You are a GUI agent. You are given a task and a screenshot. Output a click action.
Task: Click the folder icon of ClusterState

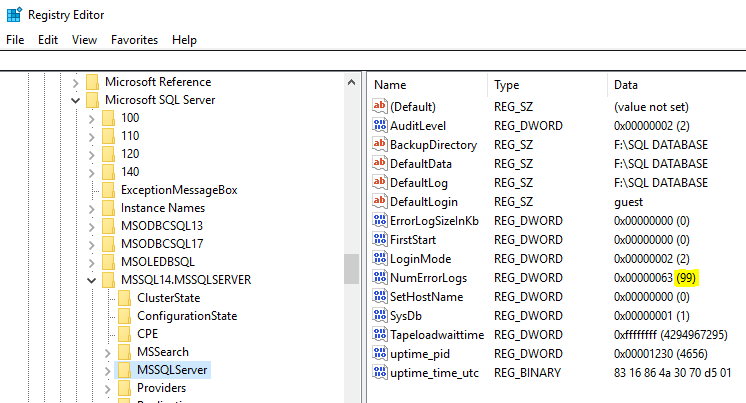[x=125, y=298]
